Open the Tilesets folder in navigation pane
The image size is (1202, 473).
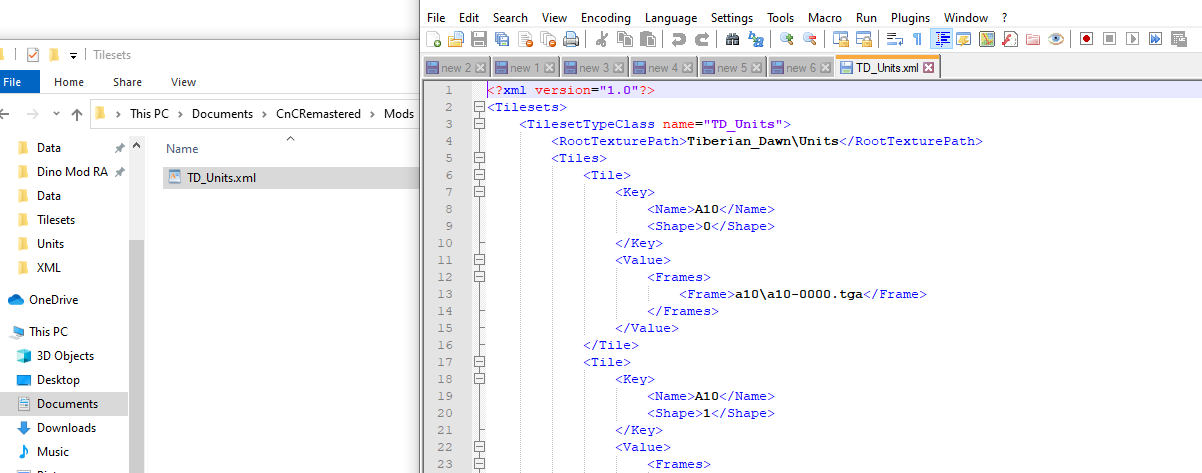(x=55, y=220)
